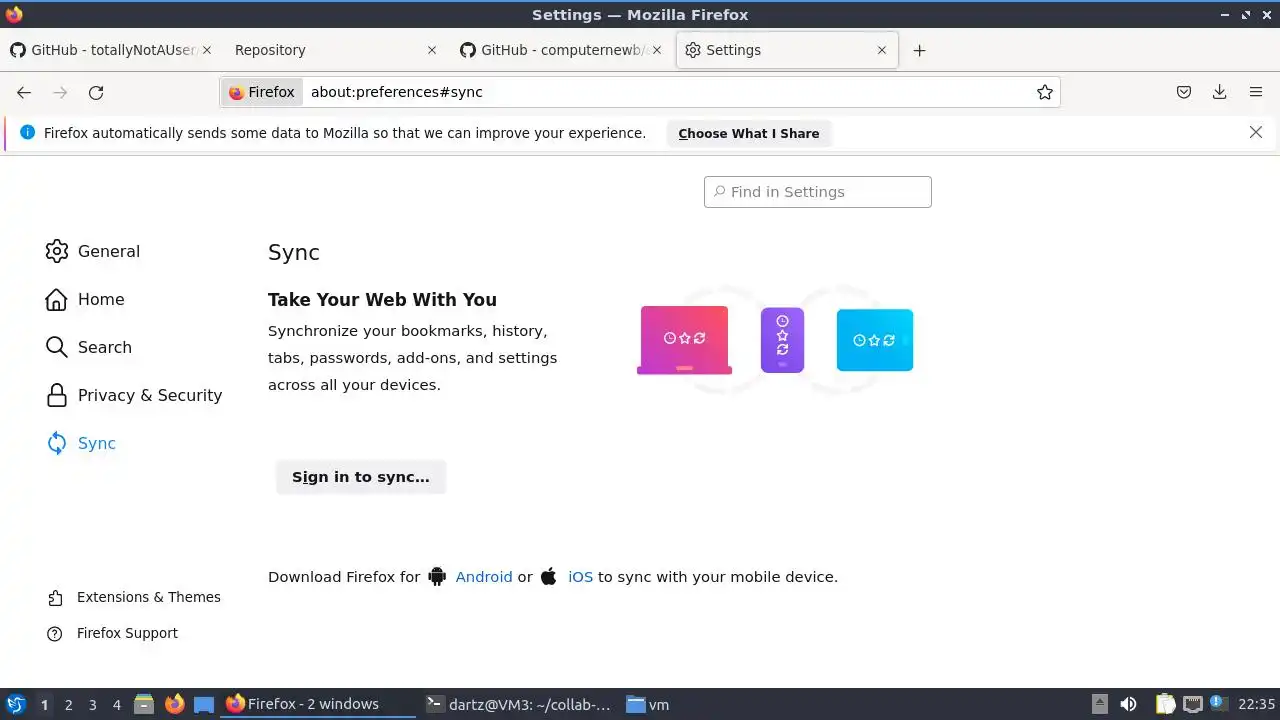Viewport: 1280px width, 720px height.
Task: Click the show desktop taskbar icon
Action: pyautogui.click(x=204, y=704)
